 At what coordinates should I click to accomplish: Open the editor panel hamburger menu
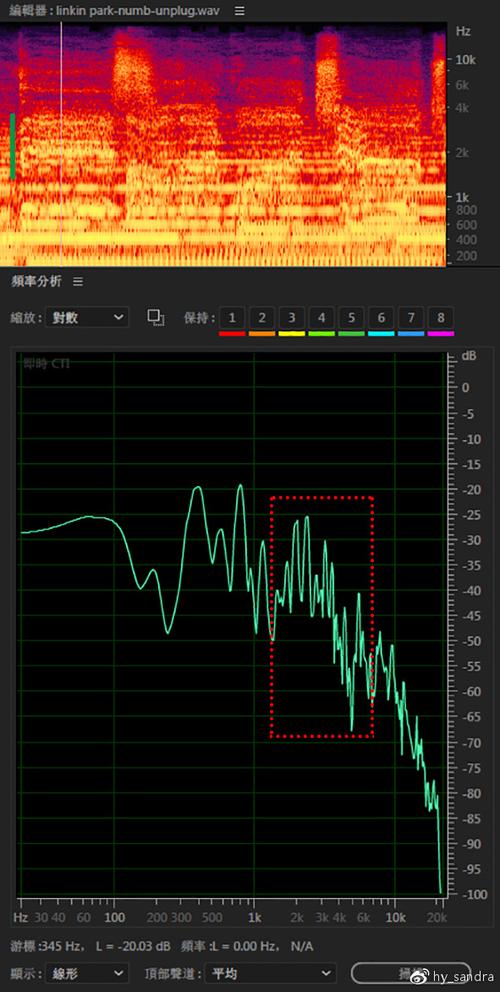click(239, 11)
